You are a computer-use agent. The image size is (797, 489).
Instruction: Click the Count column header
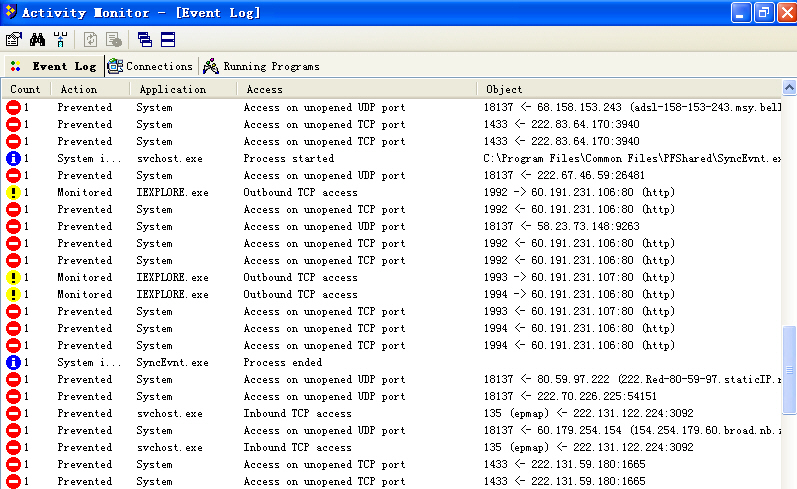(25, 90)
